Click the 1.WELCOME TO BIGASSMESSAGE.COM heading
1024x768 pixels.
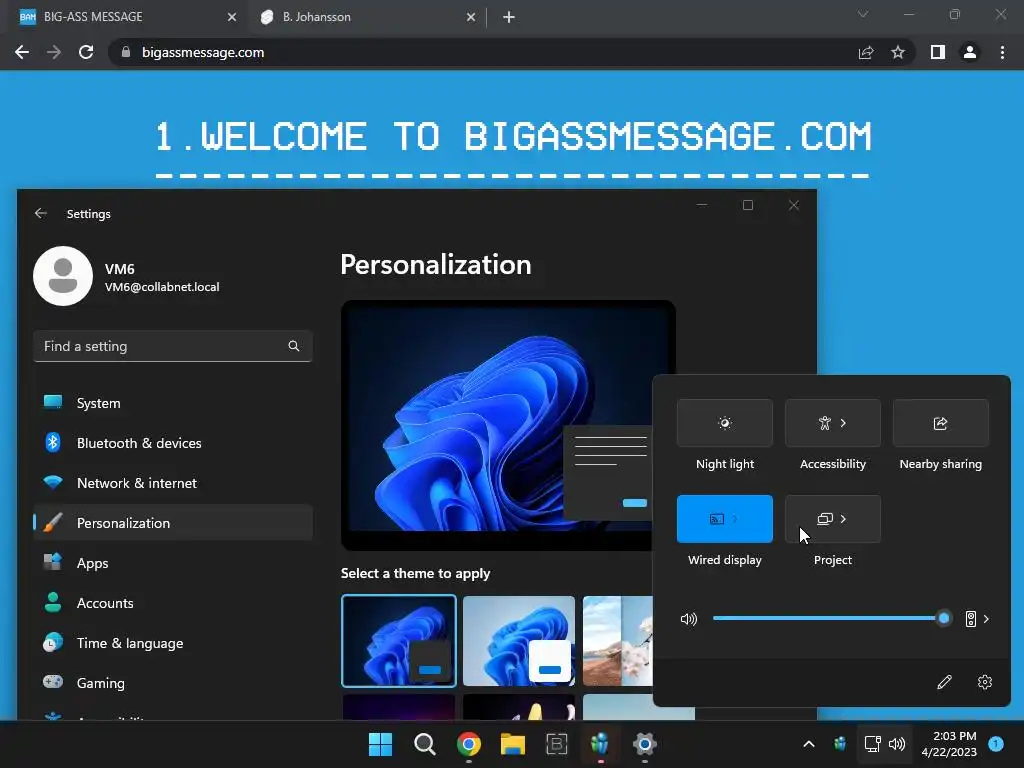click(513, 136)
